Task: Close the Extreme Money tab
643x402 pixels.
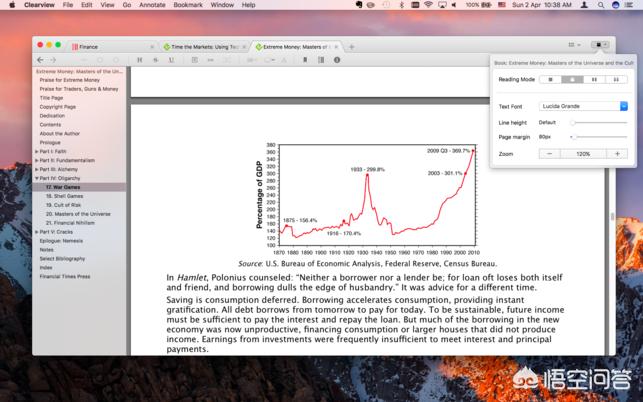Action: click(x=336, y=47)
